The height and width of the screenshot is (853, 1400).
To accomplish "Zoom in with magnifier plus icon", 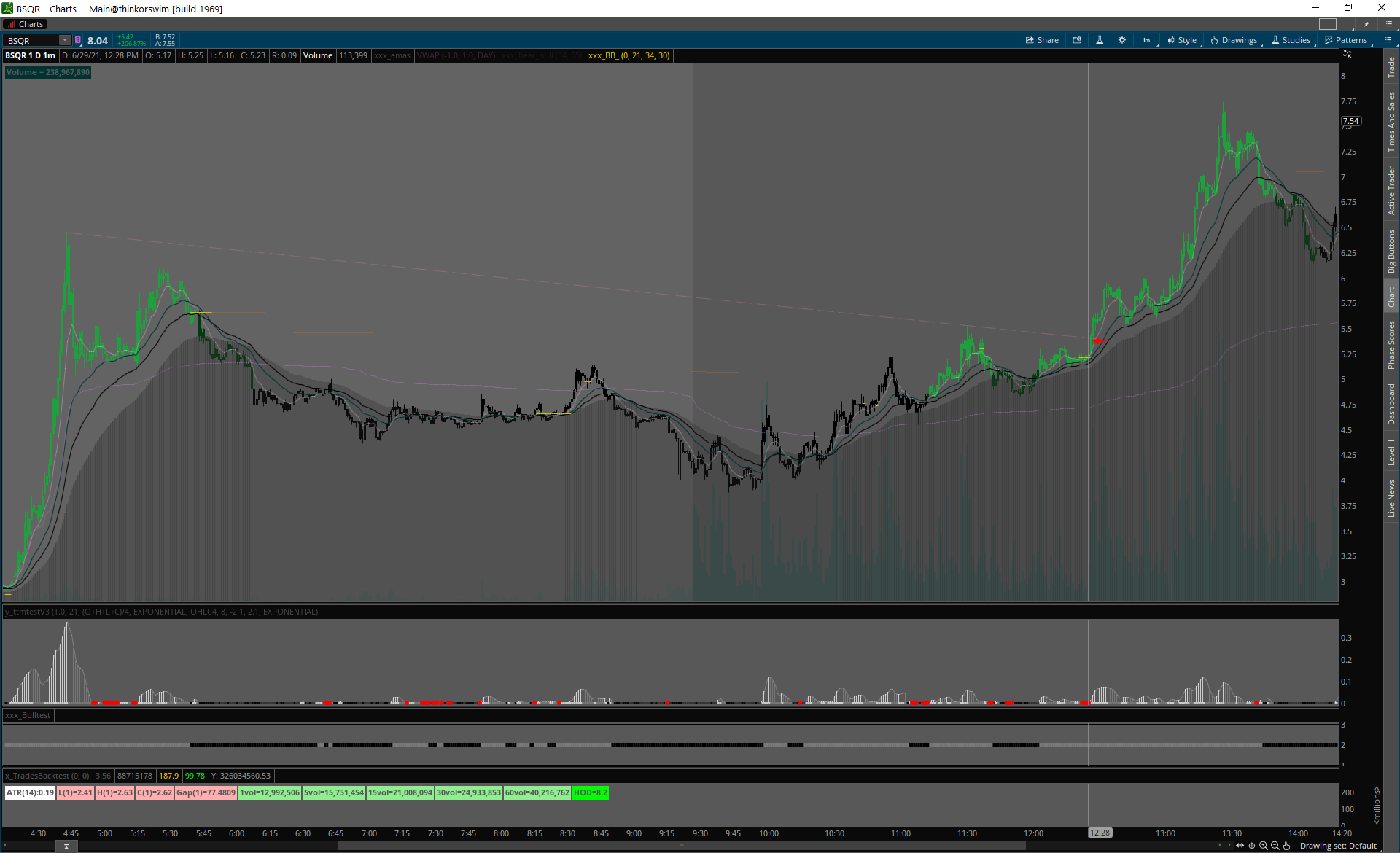I will [1264, 846].
